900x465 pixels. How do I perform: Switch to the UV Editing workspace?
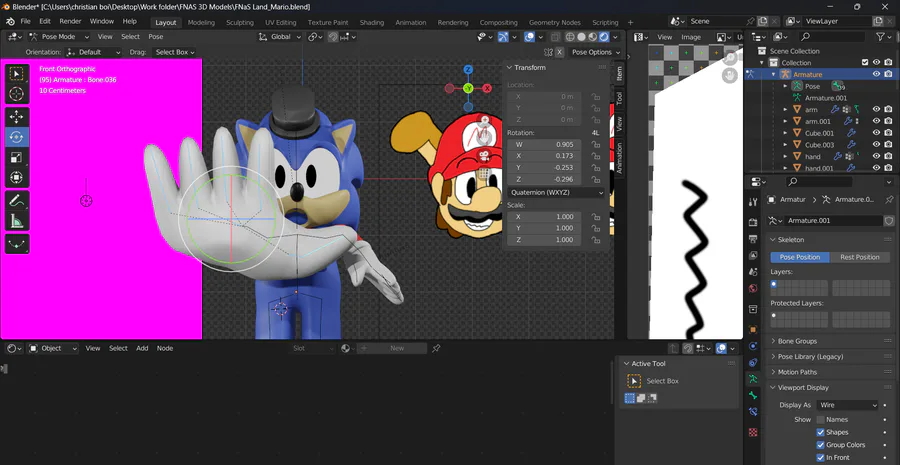(x=281, y=22)
